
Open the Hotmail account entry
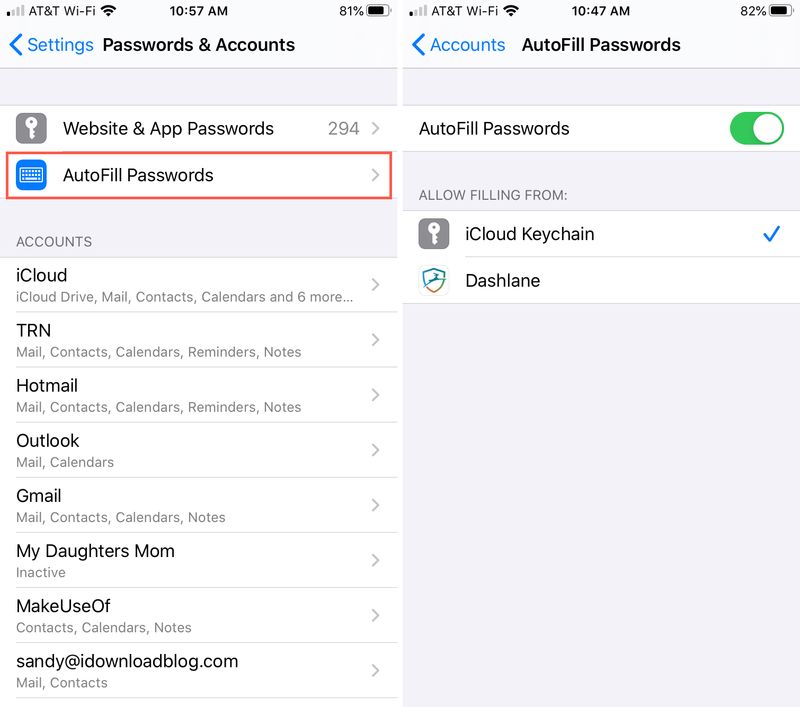198,395
